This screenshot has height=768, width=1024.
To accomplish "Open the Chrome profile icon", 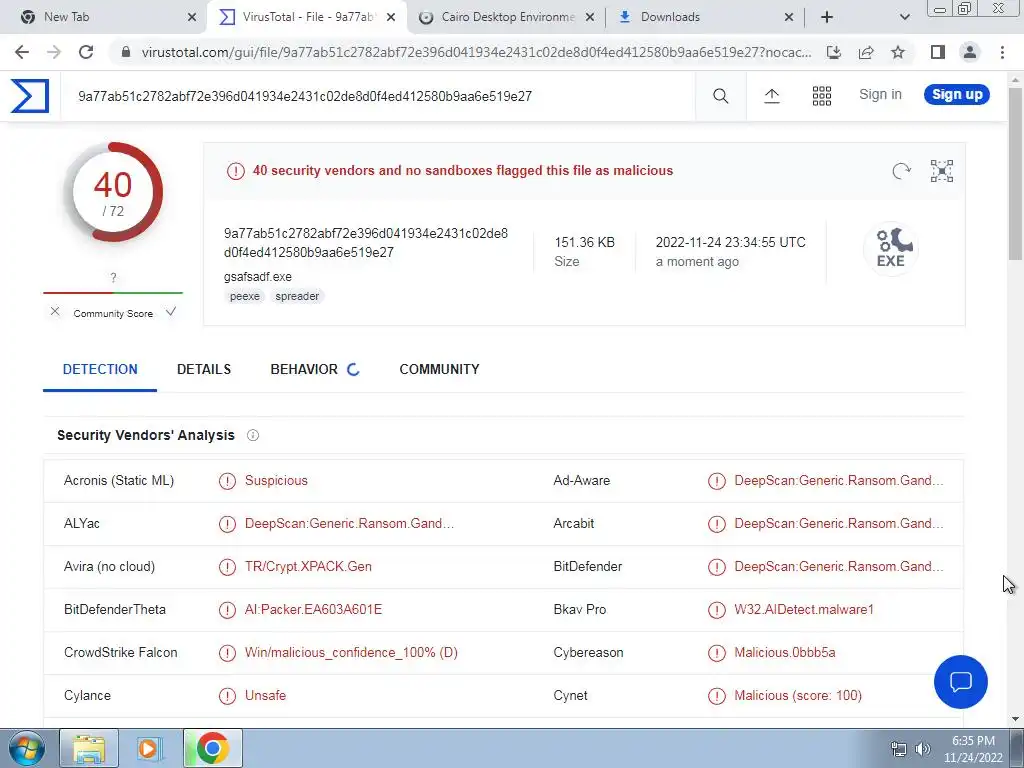I will point(970,52).
